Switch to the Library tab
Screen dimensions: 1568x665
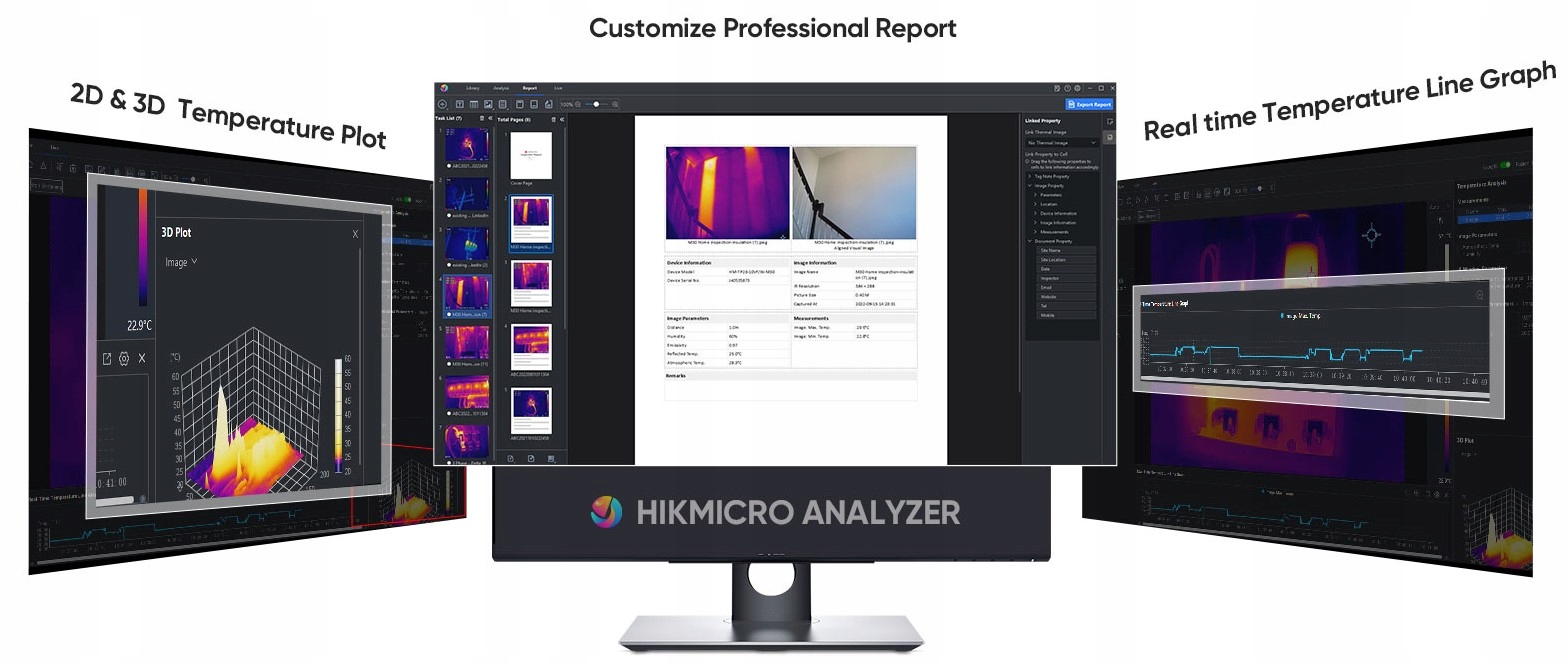coord(473,88)
